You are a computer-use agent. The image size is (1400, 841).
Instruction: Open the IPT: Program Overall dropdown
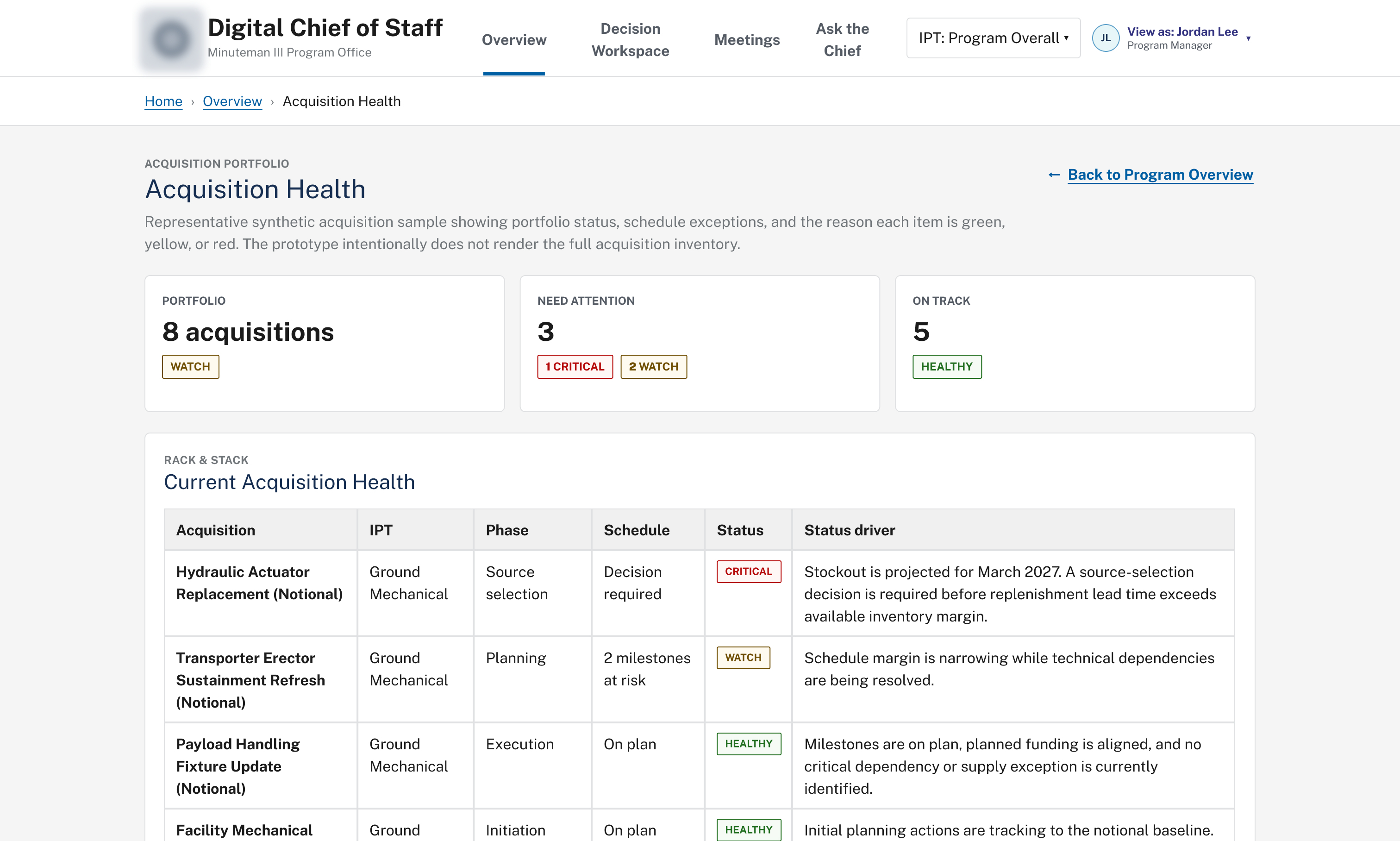(993, 38)
